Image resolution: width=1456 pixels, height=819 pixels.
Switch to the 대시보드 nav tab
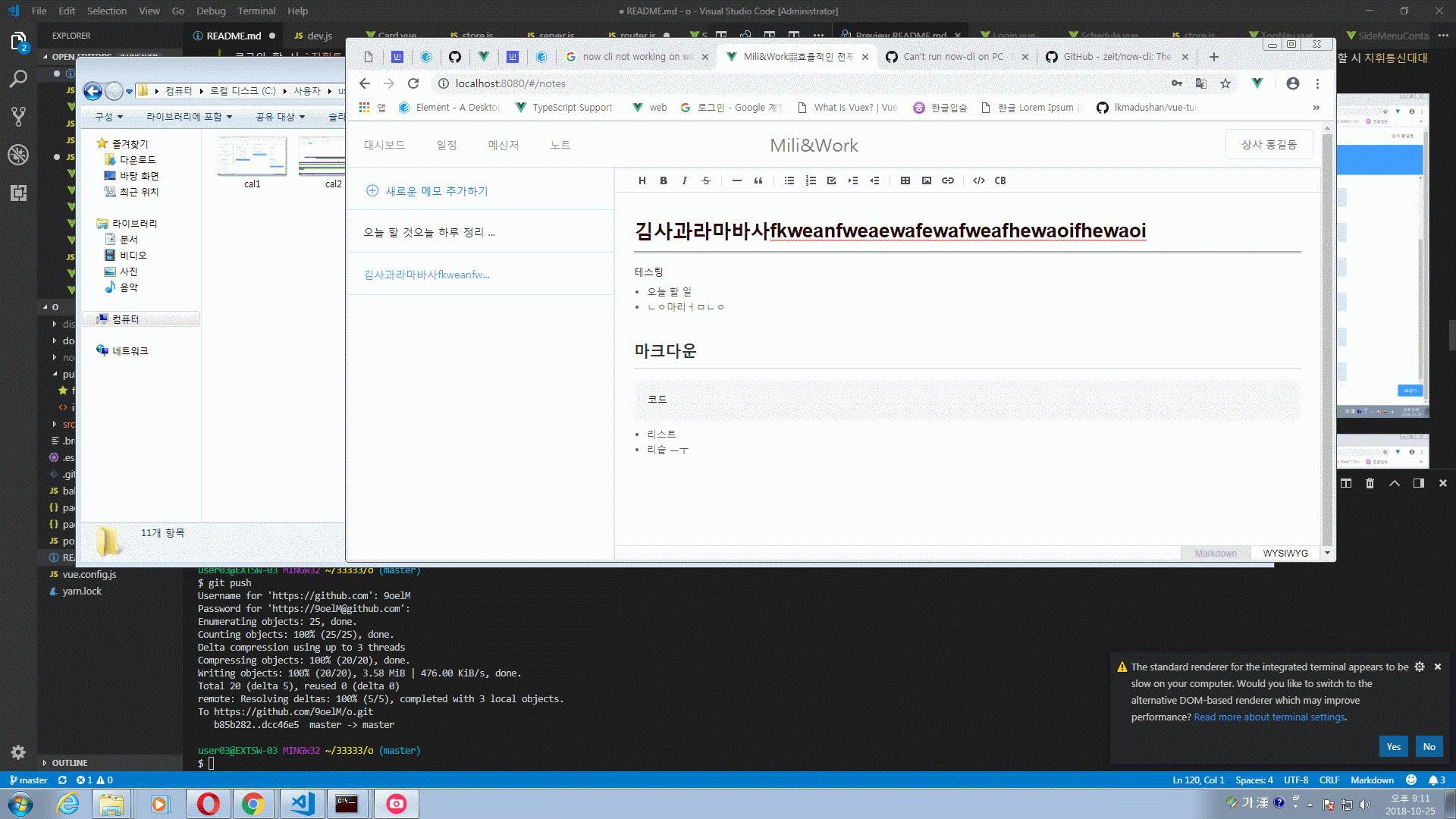(x=384, y=145)
